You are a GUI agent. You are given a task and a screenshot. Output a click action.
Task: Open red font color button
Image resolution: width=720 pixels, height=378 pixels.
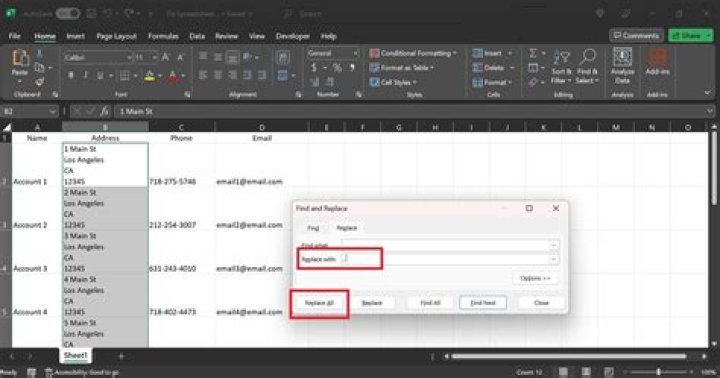(x=173, y=75)
